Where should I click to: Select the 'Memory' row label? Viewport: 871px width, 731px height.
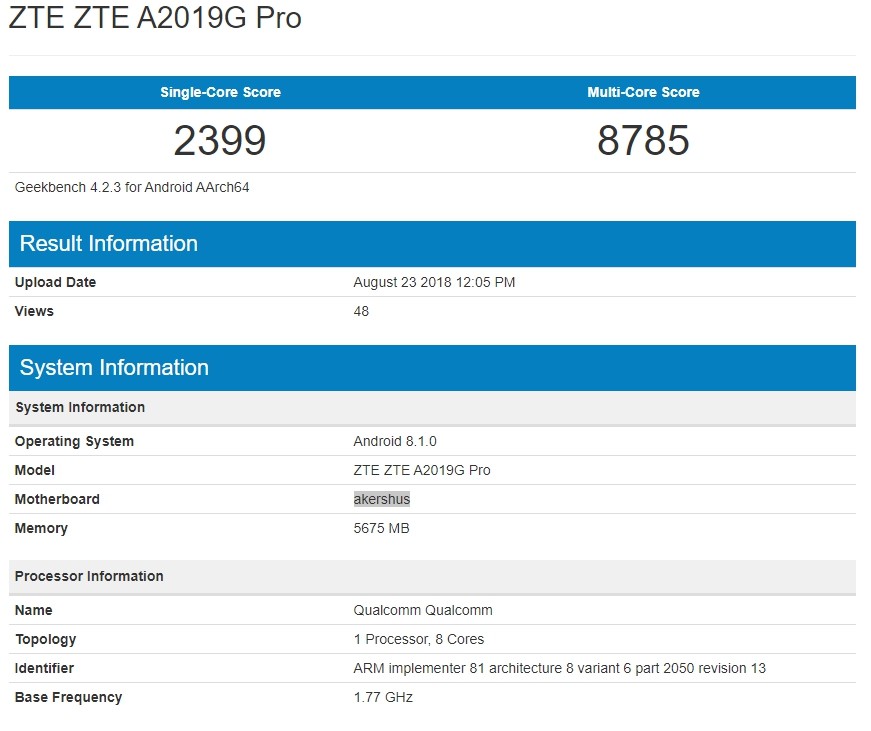point(41,528)
